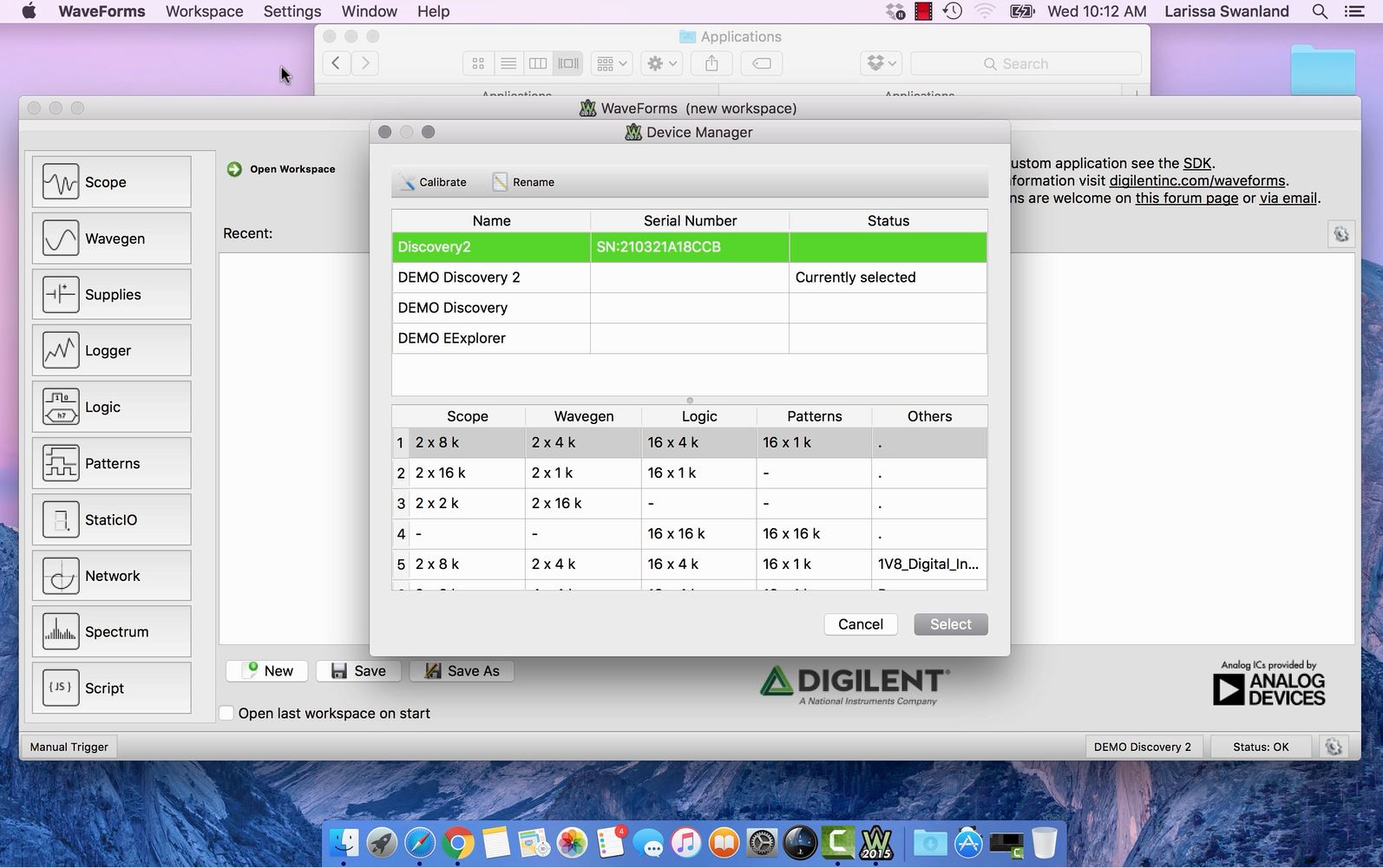Open the Supplies instrument
Screen dimensions: 1383x868
pyautogui.click(x=112, y=295)
